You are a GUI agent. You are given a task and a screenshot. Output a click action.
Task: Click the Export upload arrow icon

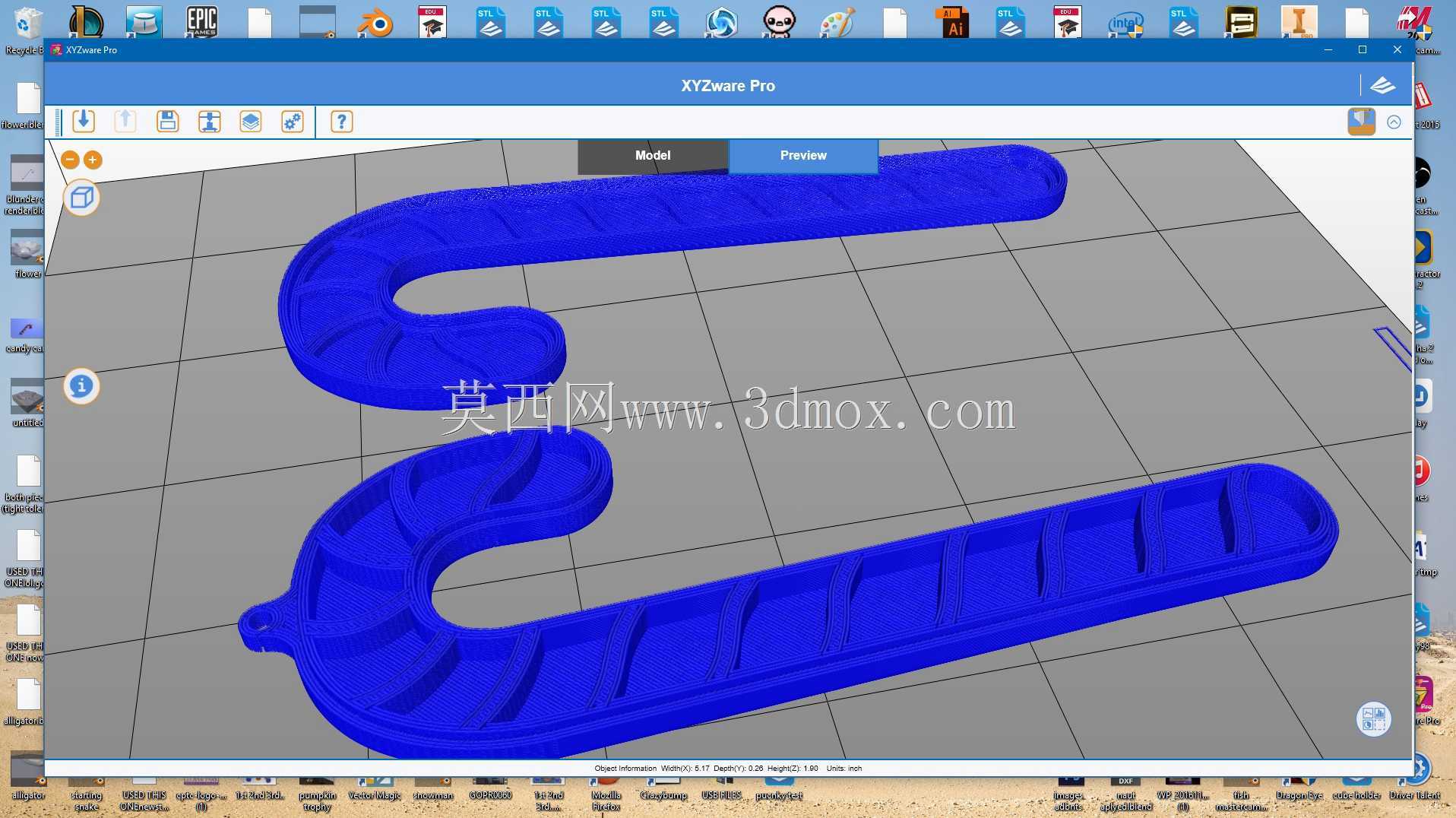(125, 122)
